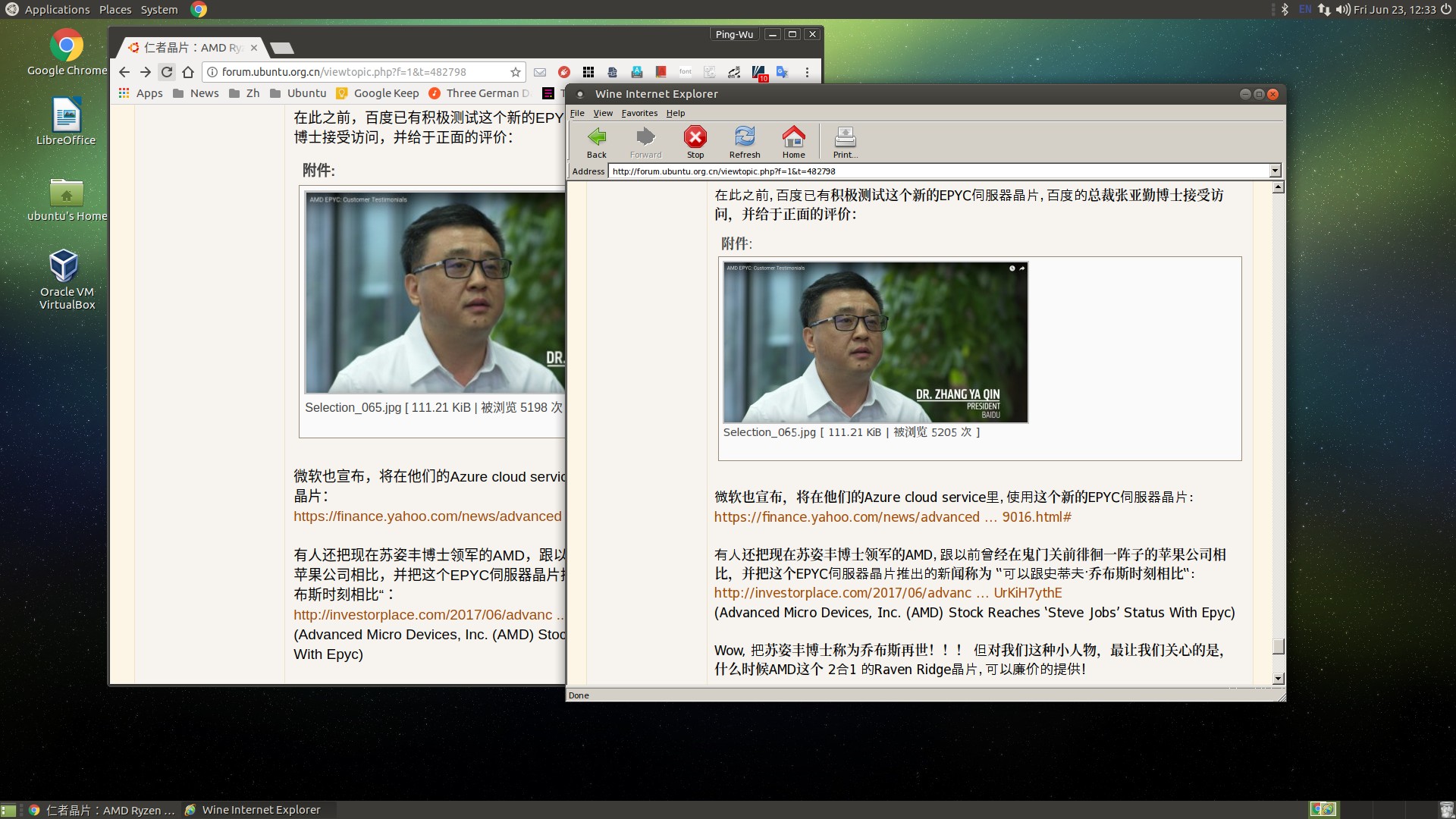Click the Google Translate extension icon in Chrome
The height and width of the screenshot is (819, 1456).
783,72
